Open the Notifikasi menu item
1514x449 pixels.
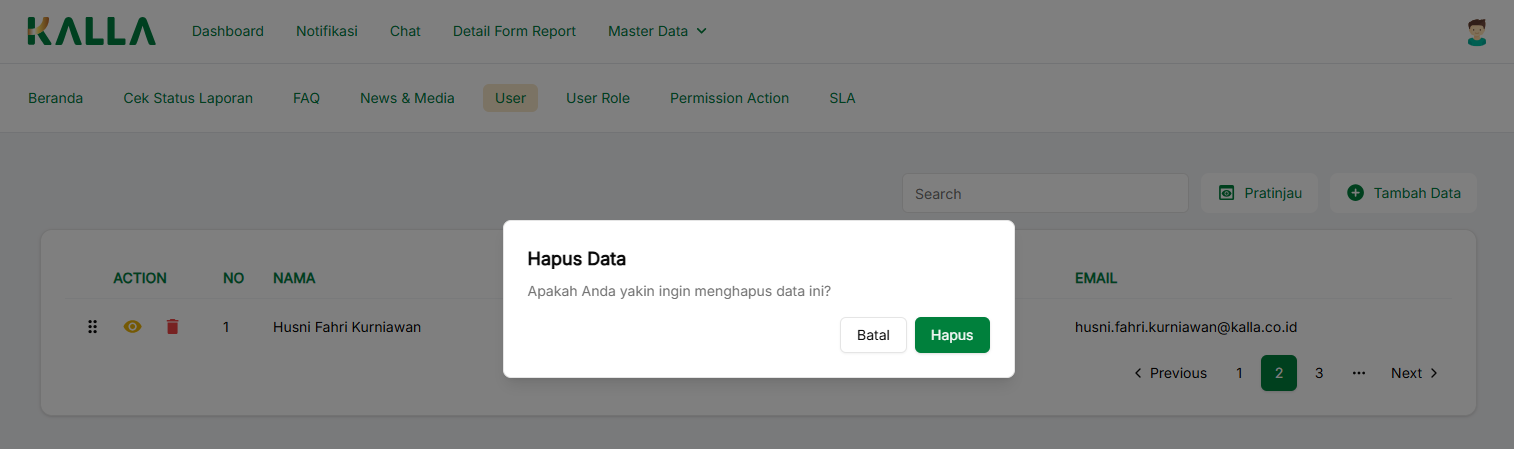point(326,31)
